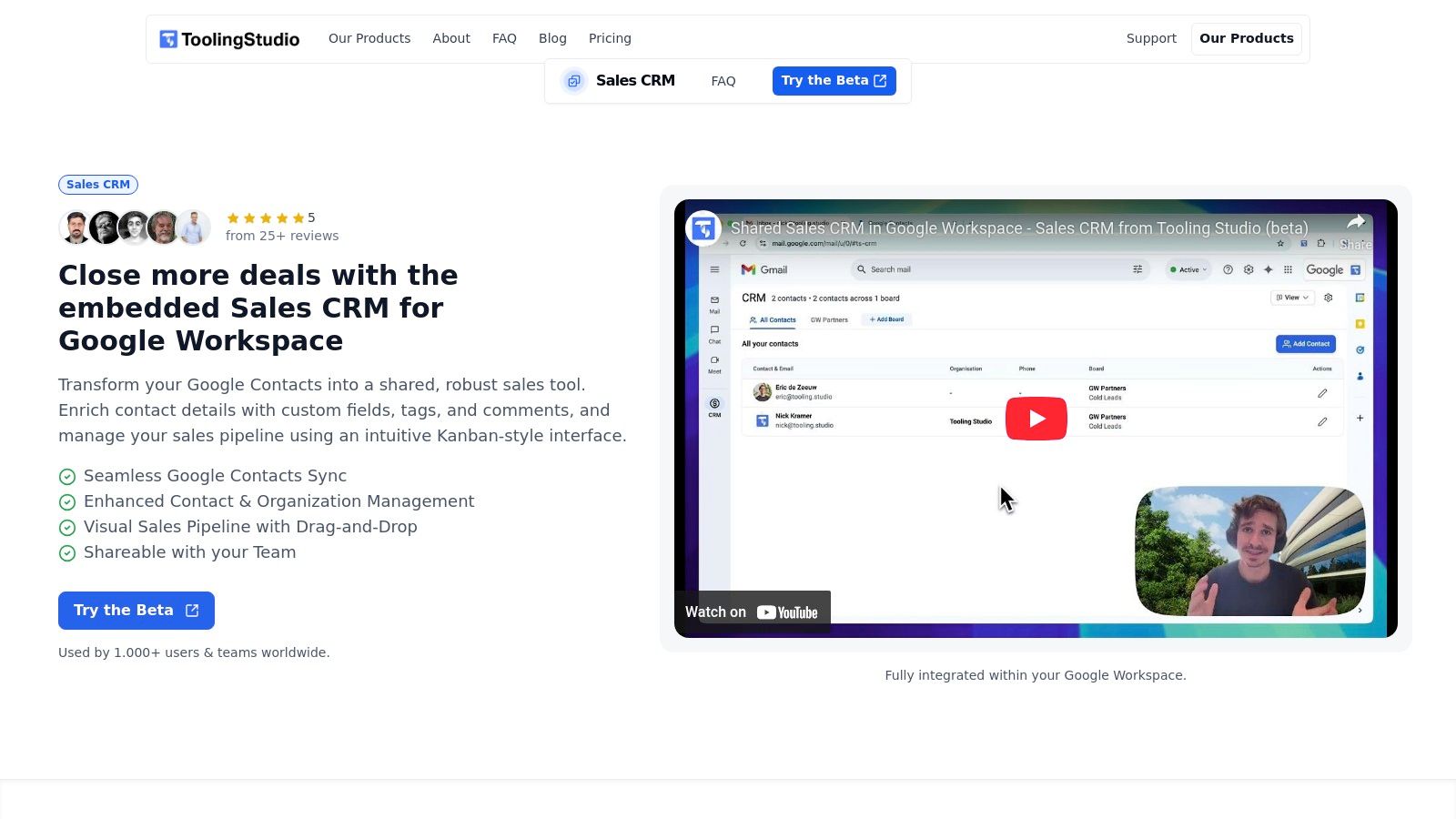1456x819 pixels.
Task: Click the search filter sliders icon in the video's Gmail
Action: point(1137,269)
